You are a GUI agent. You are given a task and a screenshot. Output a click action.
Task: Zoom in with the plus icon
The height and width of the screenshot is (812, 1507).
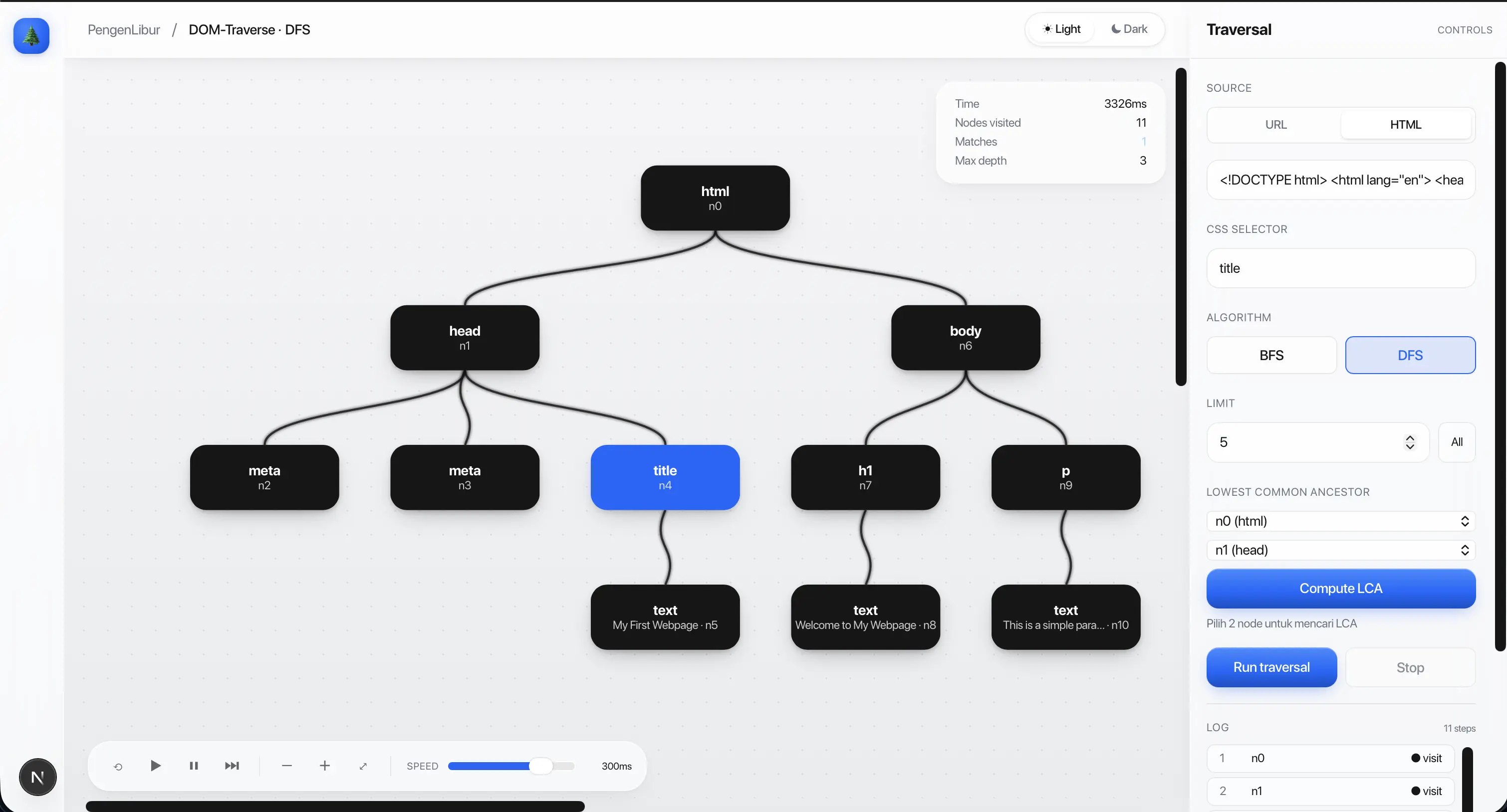click(325, 766)
